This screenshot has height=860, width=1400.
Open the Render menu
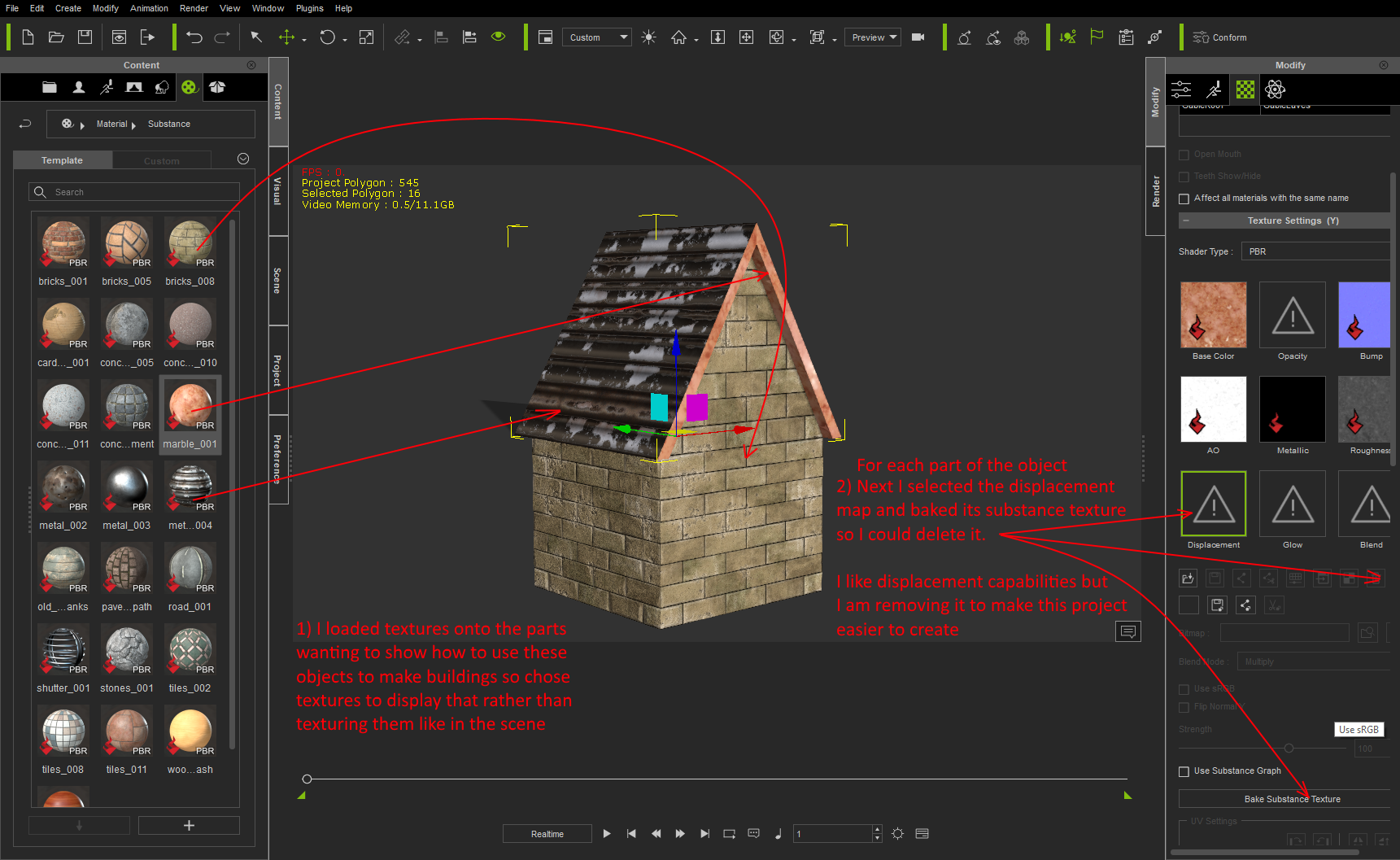(x=194, y=8)
